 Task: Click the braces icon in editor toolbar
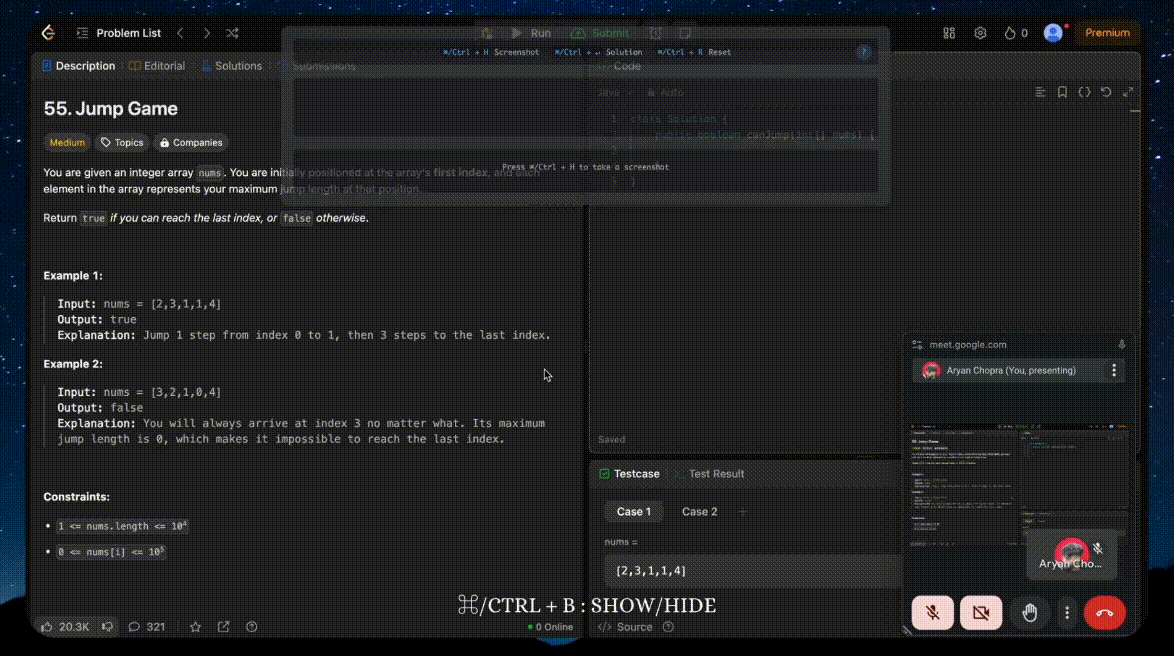(x=1084, y=92)
